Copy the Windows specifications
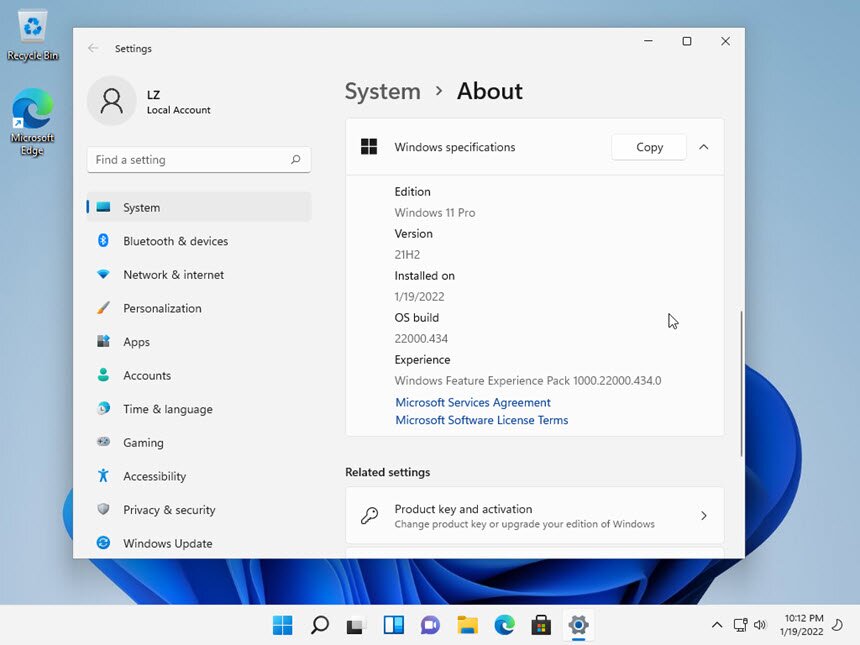Viewport: 860px width, 645px height. (x=649, y=147)
